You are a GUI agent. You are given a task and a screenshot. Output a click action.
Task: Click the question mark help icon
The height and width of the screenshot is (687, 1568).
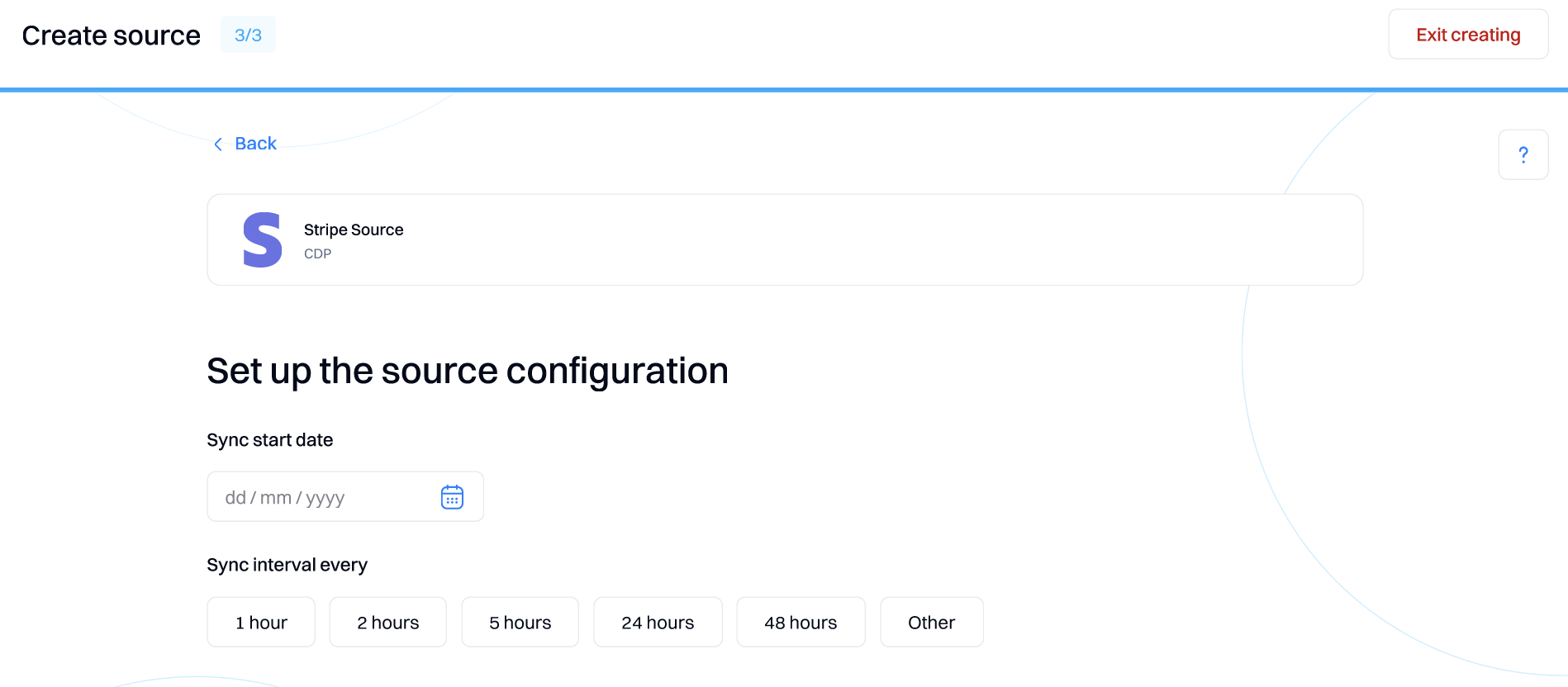coord(1523,154)
